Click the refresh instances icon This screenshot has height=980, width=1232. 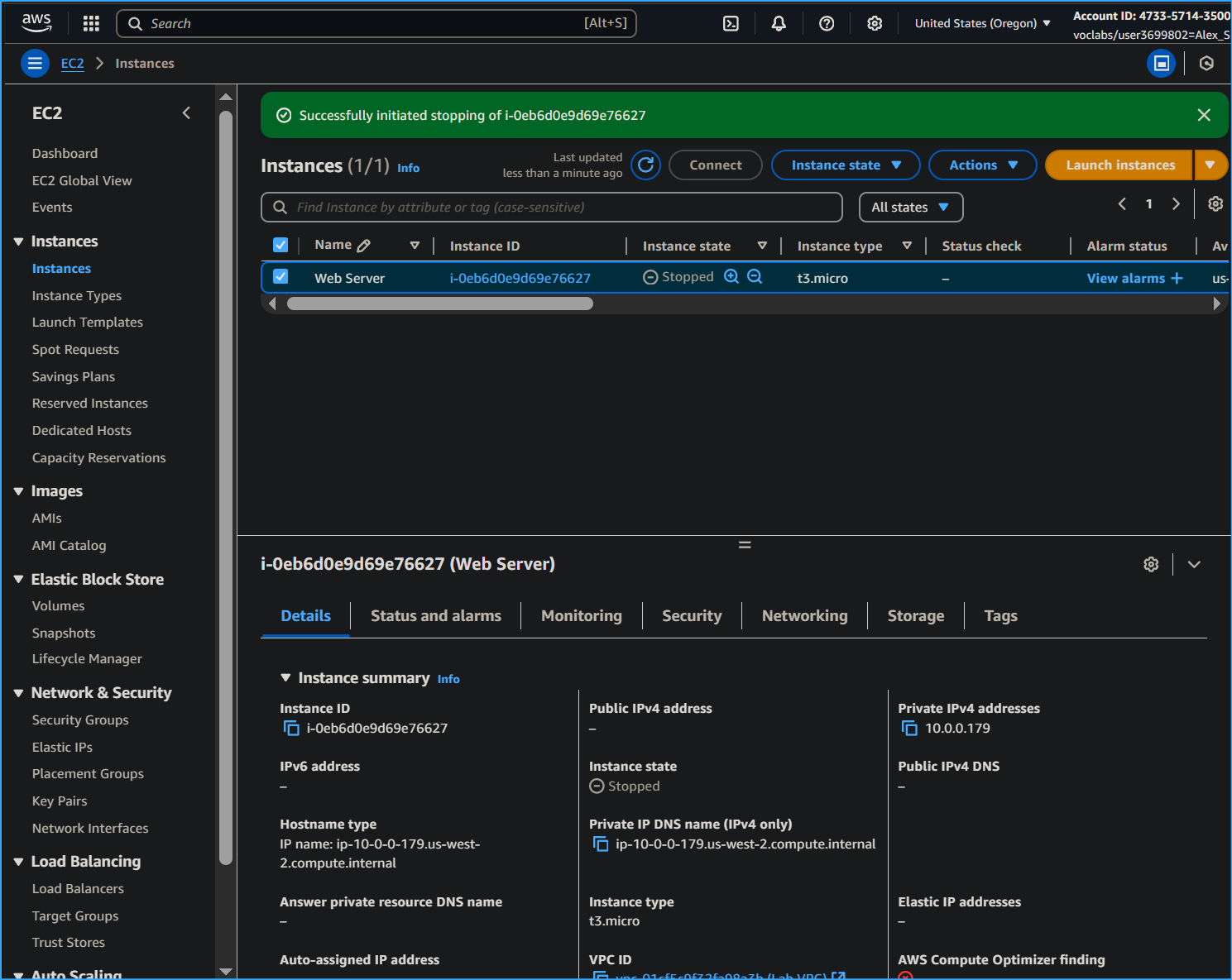click(645, 165)
